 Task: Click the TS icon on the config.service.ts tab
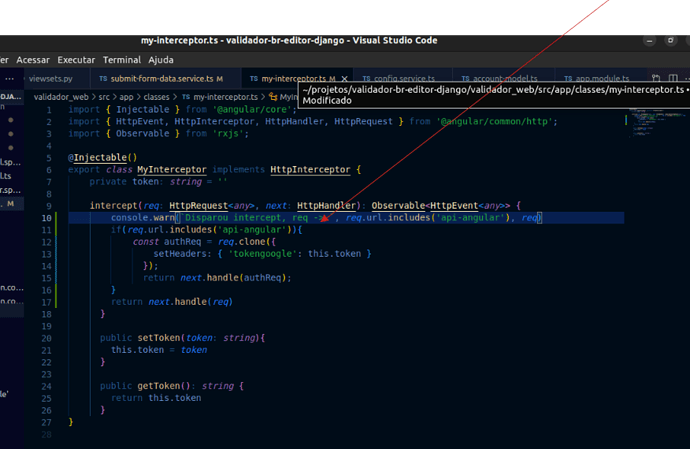(x=366, y=79)
